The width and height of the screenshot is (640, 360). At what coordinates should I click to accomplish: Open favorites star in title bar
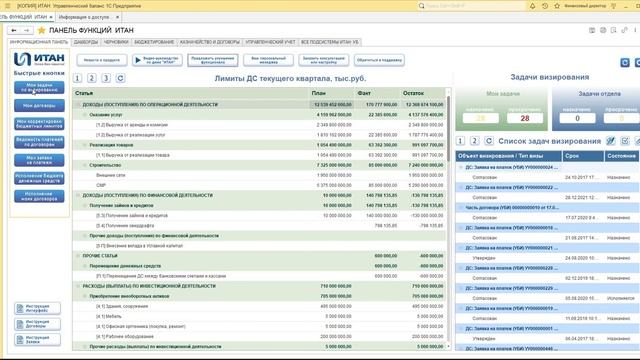pyautogui.click(x=557, y=6)
